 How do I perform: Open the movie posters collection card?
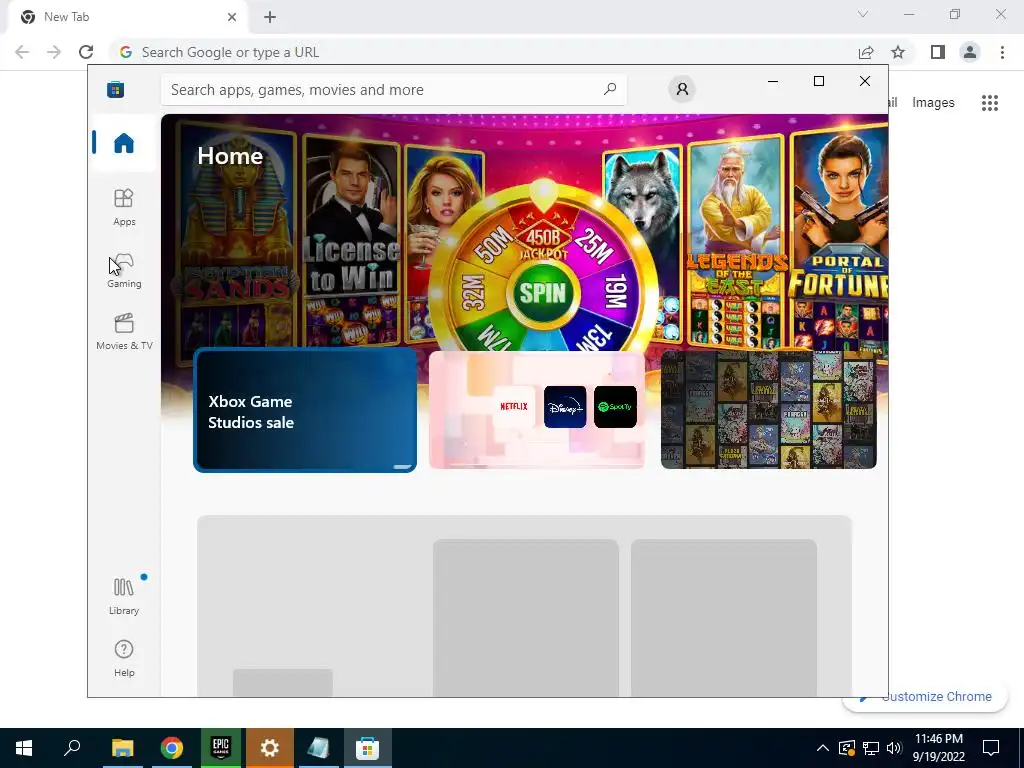tap(769, 410)
